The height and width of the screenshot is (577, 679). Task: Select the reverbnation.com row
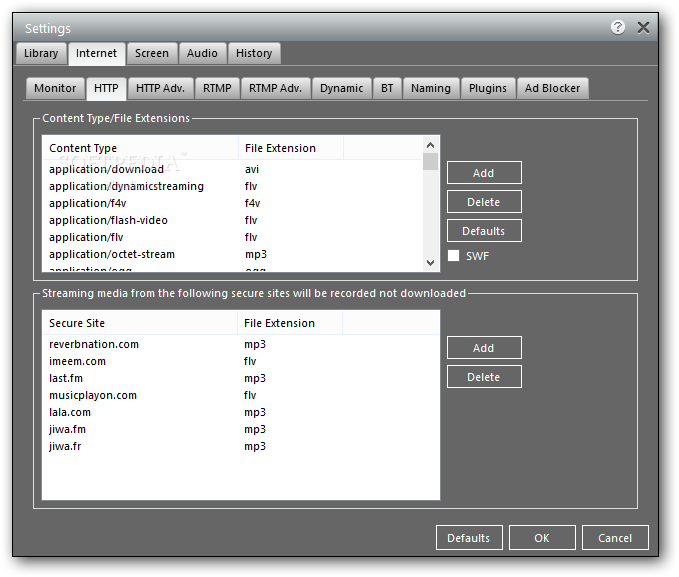241,344
